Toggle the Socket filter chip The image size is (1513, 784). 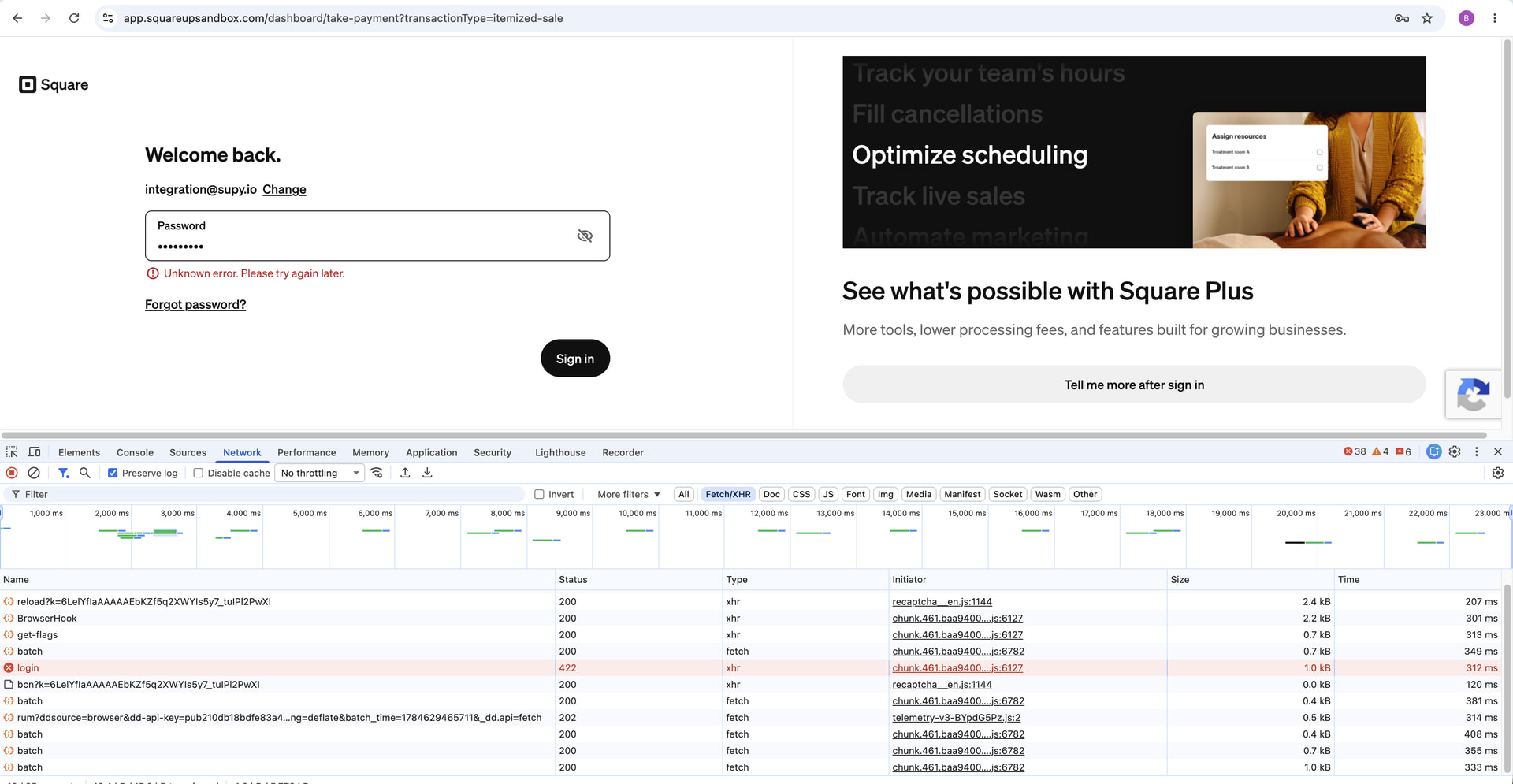tap(1008, 494)
